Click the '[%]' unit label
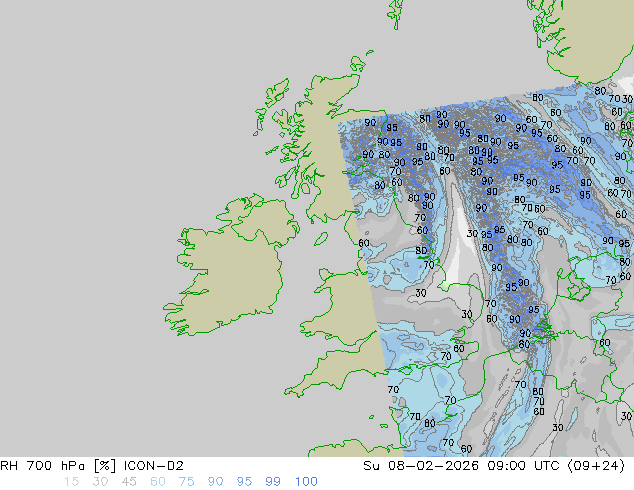This screenshot has height=490, width=634. point(105,466)
